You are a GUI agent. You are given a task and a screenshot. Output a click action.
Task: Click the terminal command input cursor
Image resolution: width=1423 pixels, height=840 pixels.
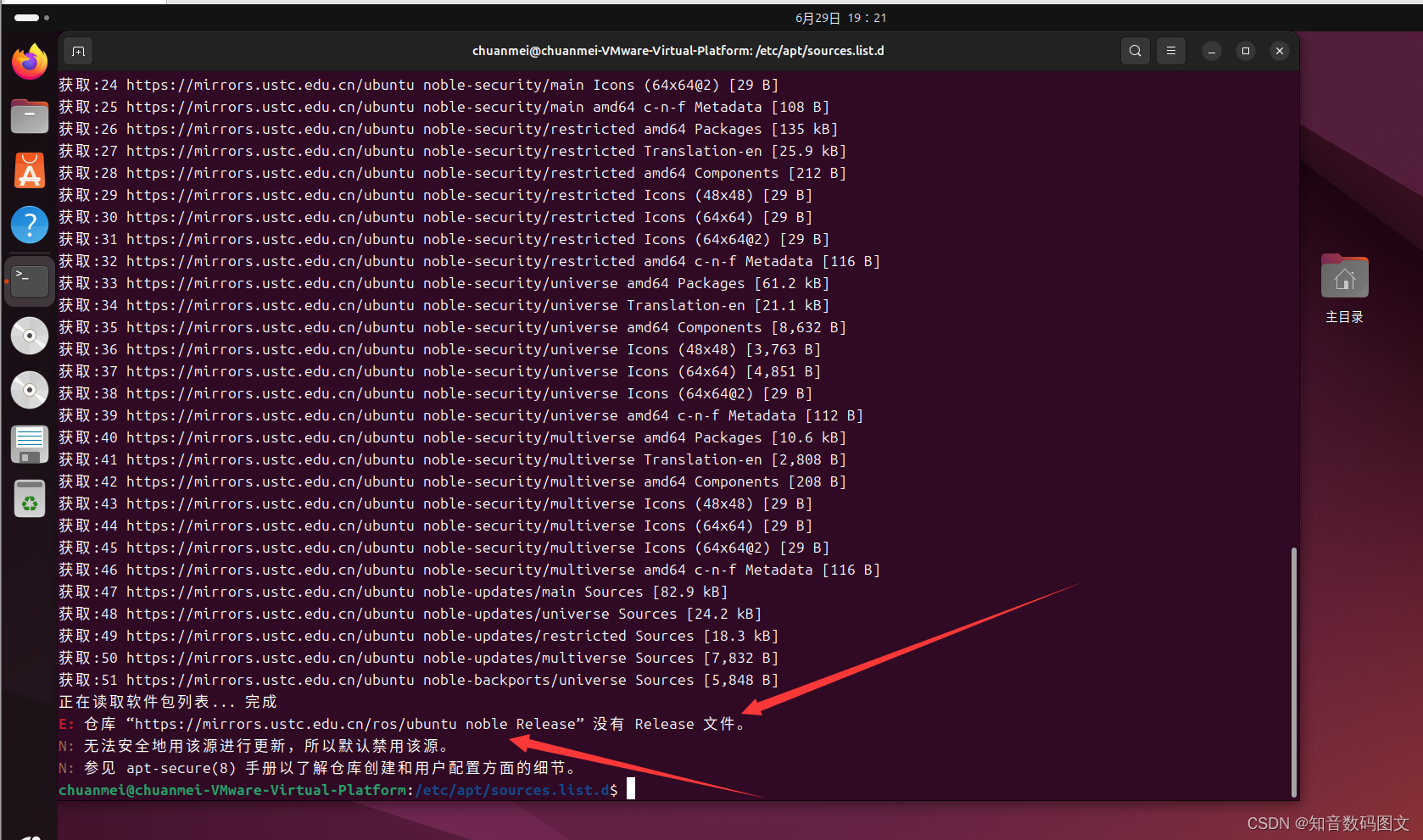tap(630, 788)
